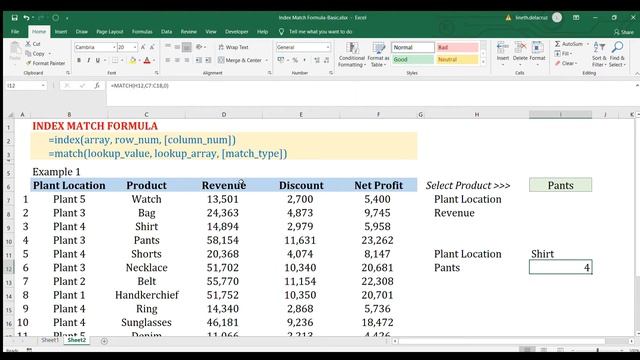This screenshot has height=360, width=640.
Task: Decrease the font size
Action: tap(152, 47)
